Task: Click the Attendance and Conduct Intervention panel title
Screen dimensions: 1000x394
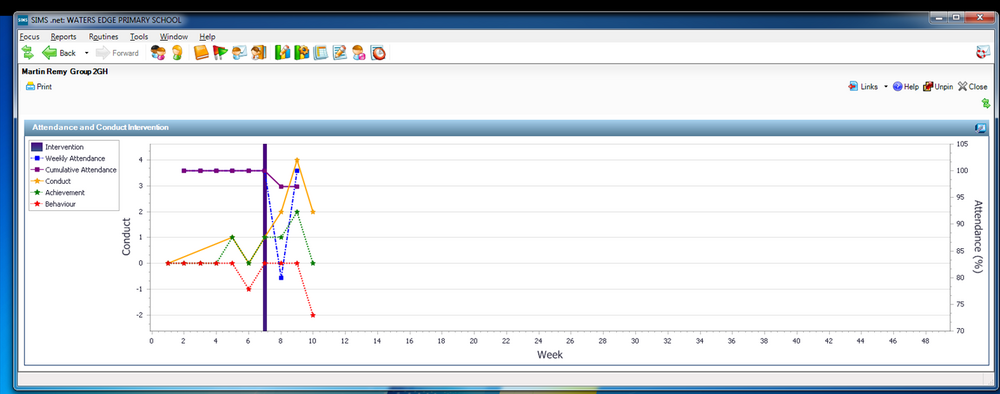Action: (x=100, y=128)
